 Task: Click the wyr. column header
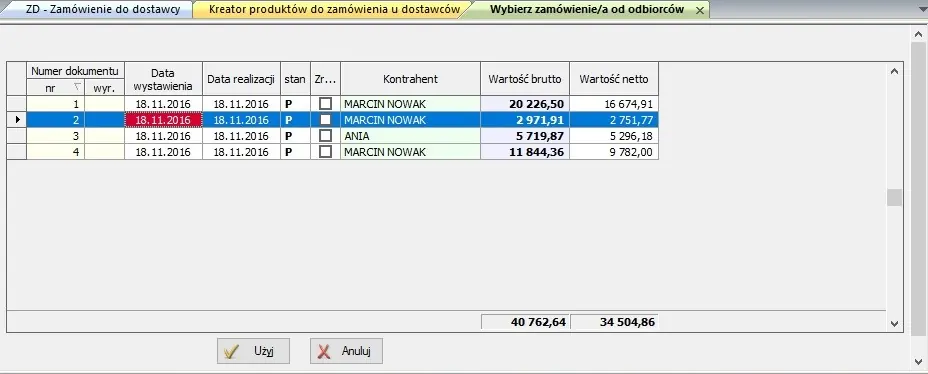[x=104, y=88]
